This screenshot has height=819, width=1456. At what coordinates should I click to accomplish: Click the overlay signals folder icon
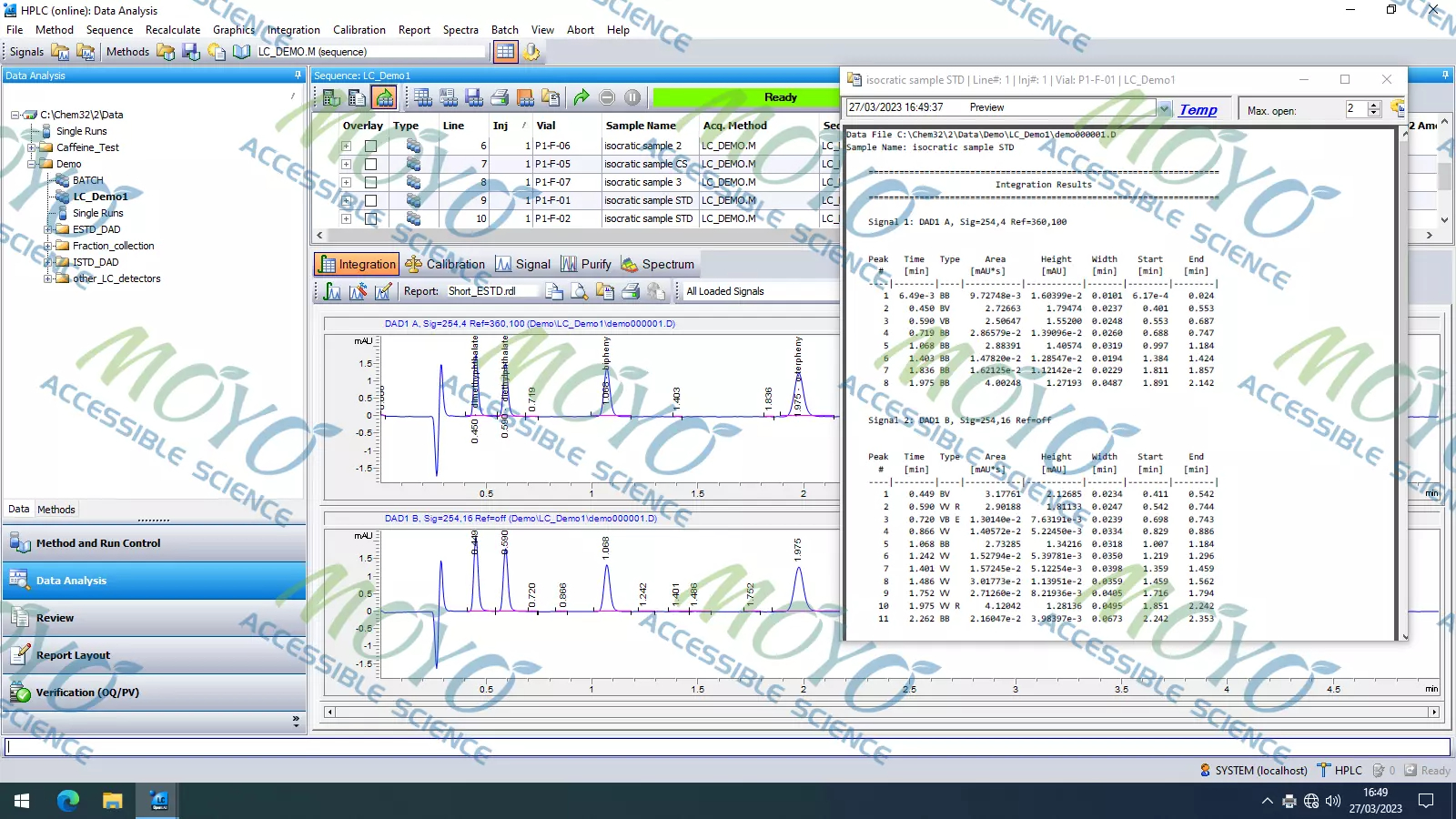click(86, 52)
